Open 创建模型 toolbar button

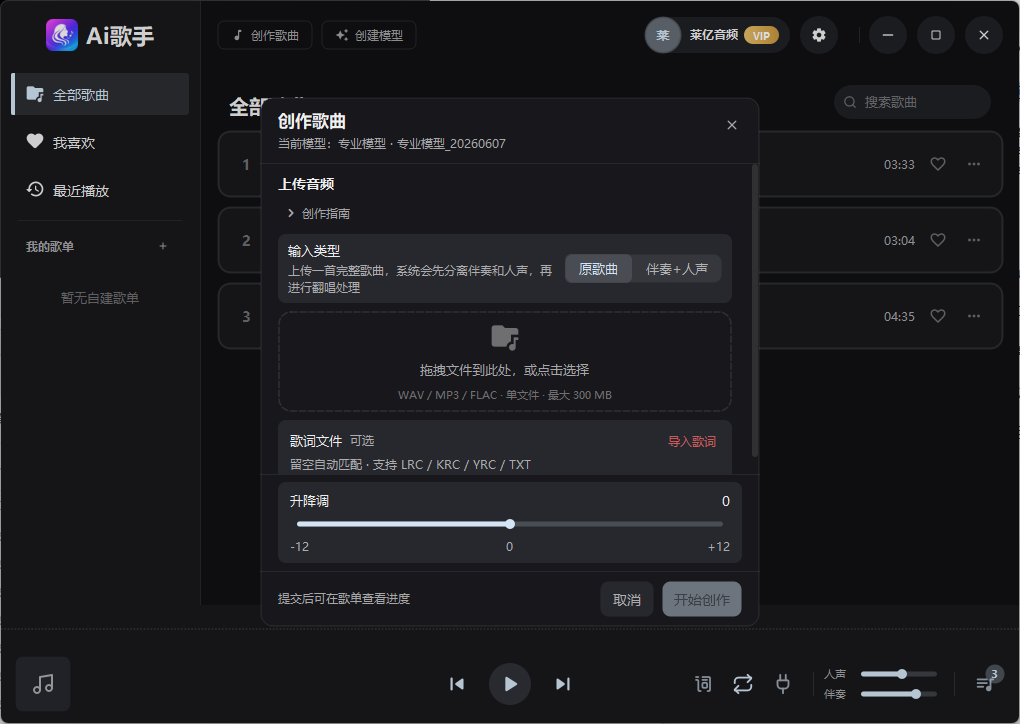[x=369, y=35]
